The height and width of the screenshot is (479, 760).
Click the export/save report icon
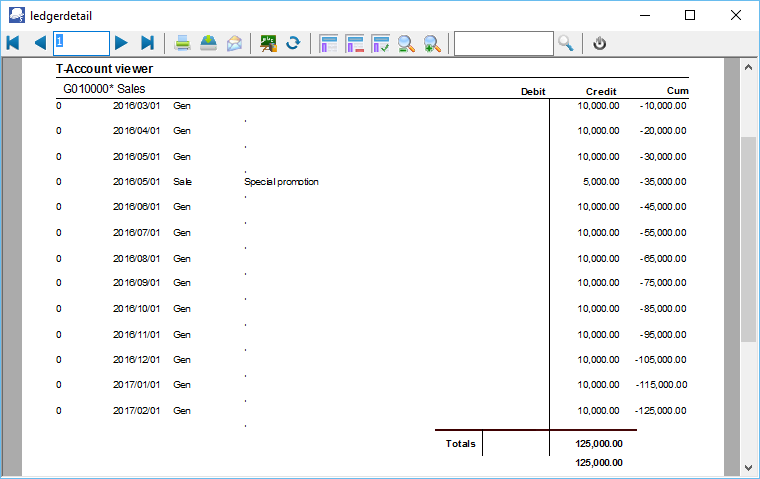coord(208,43)
